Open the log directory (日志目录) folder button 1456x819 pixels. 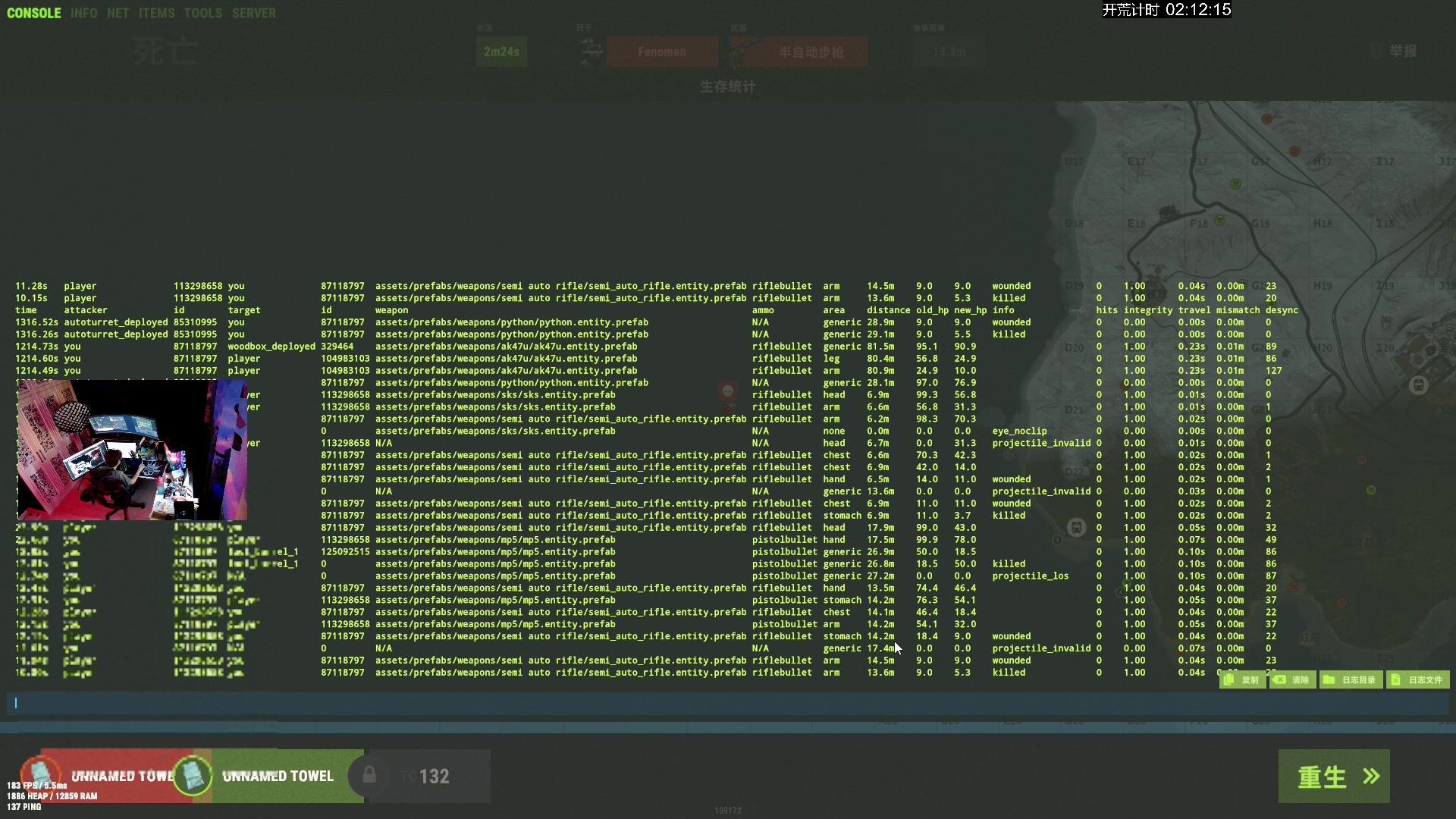pyautogui.click(x=1351, y=680)
